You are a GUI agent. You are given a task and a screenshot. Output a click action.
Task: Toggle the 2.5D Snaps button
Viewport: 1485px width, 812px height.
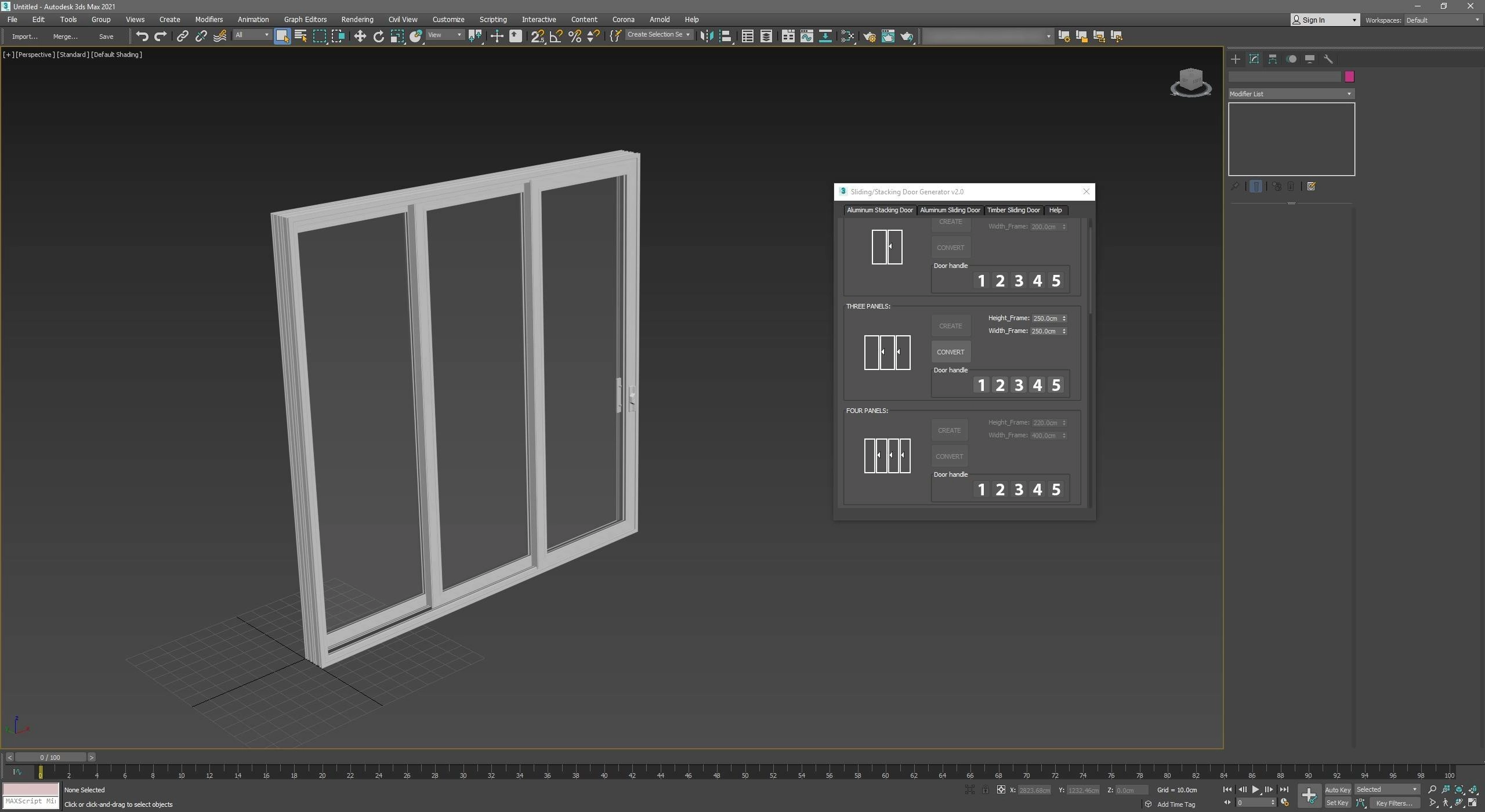point(537,36)
